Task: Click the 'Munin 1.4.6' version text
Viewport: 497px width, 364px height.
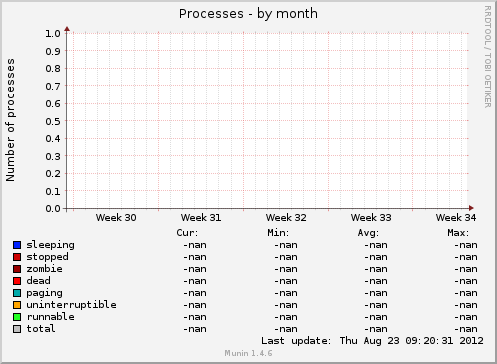Action: pos(248,353)
